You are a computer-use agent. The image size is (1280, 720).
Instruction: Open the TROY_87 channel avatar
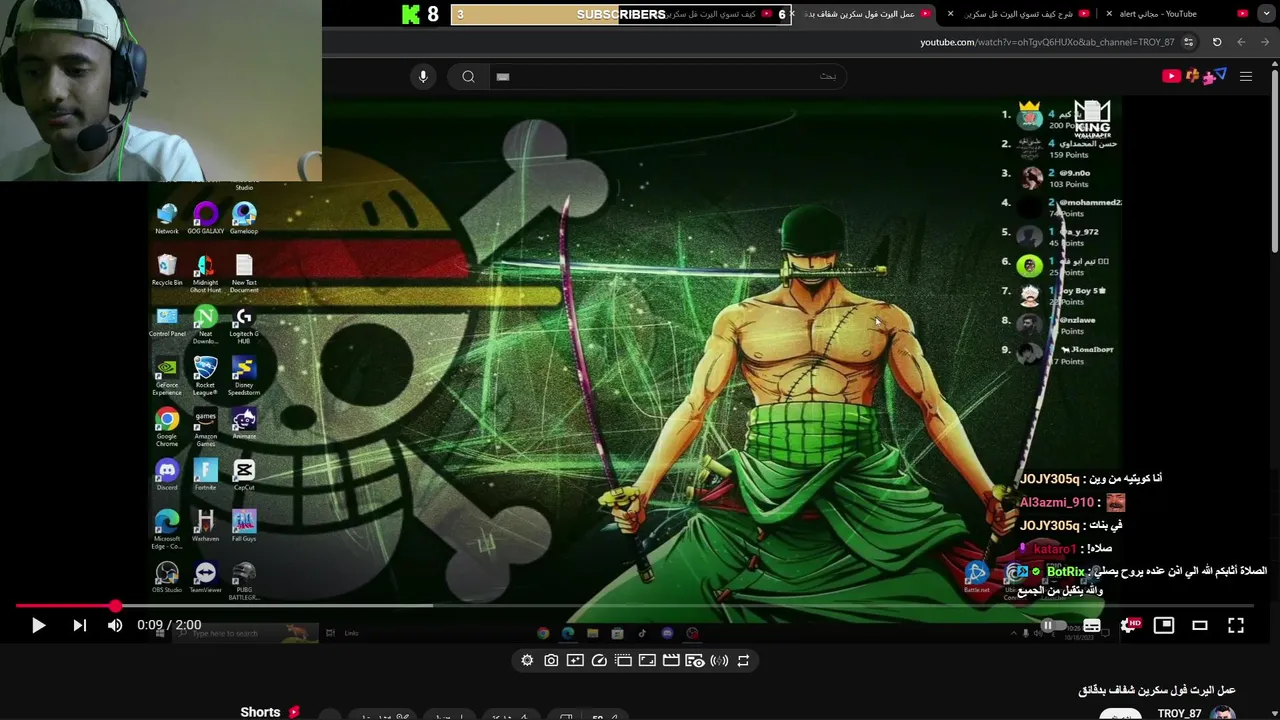pyautogui.click(x=1223, y=713)
